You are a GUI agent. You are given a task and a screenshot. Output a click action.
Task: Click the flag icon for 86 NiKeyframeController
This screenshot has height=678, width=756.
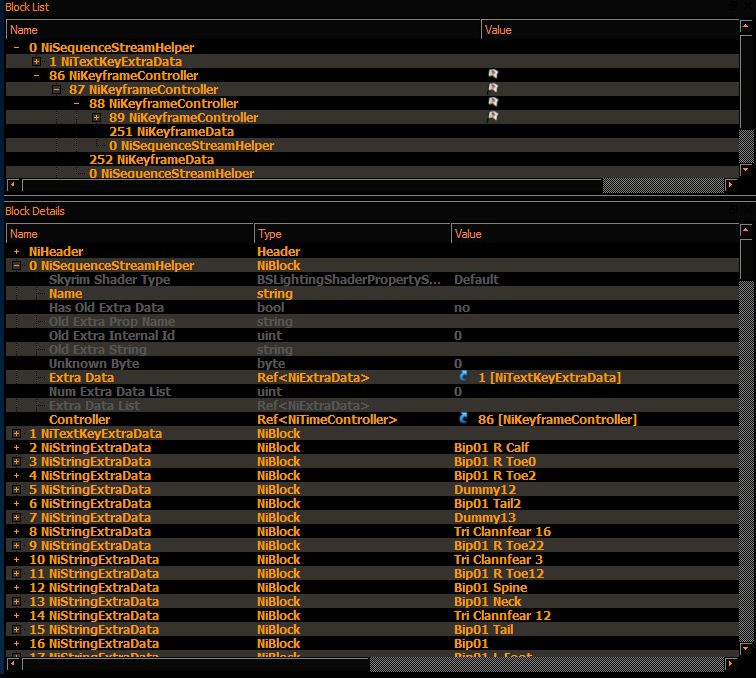coord(493,74)
